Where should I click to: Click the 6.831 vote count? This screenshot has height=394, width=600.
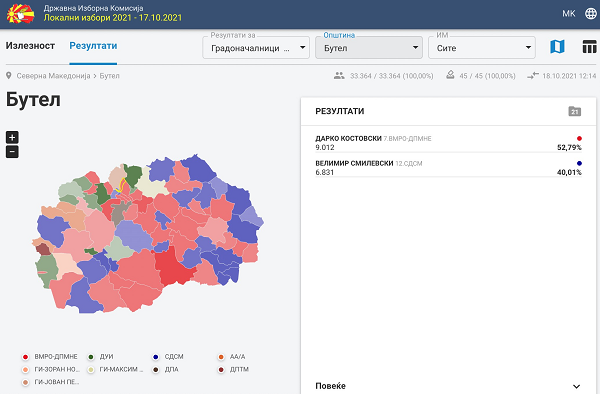(x=324, y=172)
